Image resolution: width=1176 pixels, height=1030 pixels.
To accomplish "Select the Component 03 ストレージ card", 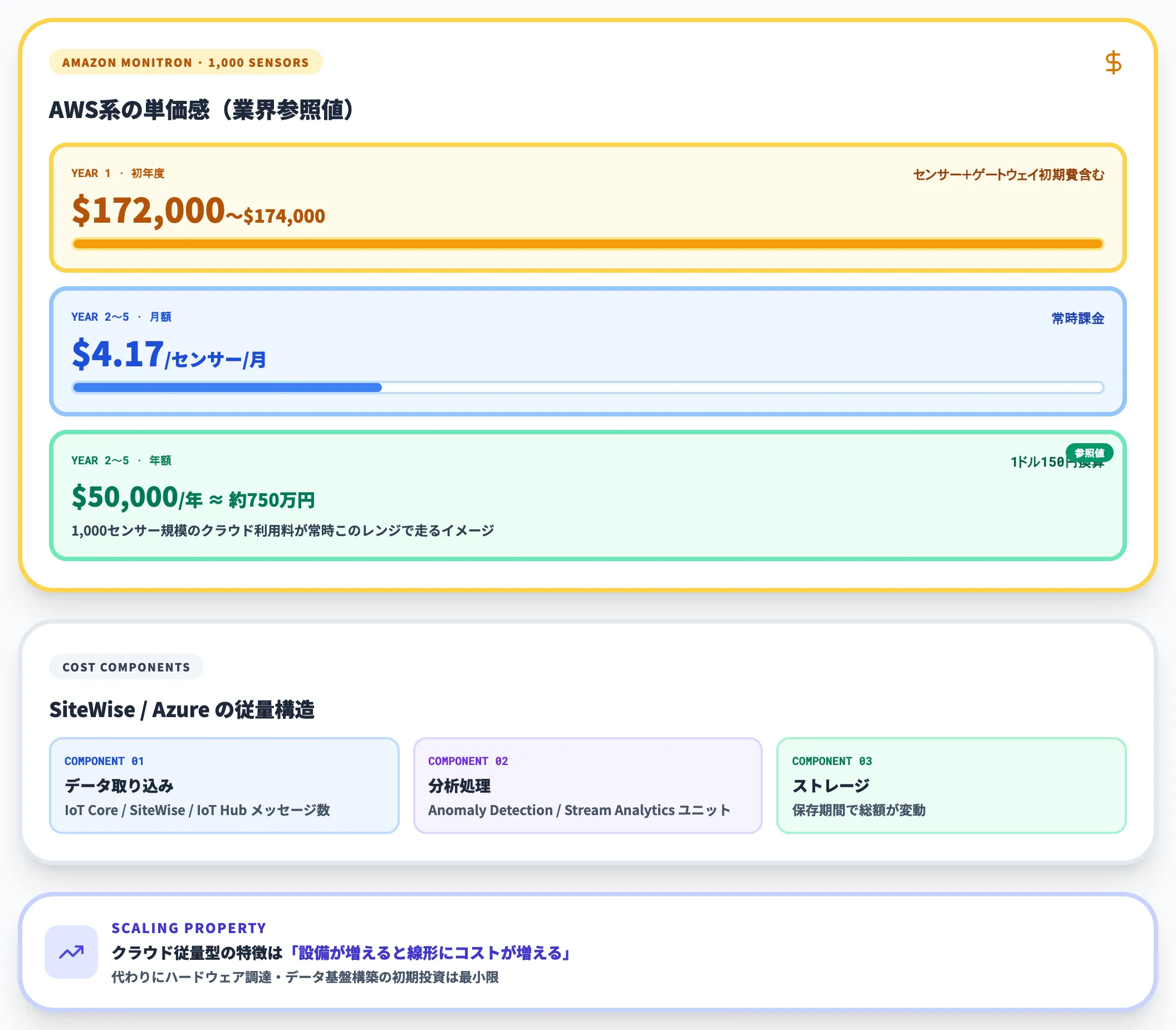I will click(951, 785).
